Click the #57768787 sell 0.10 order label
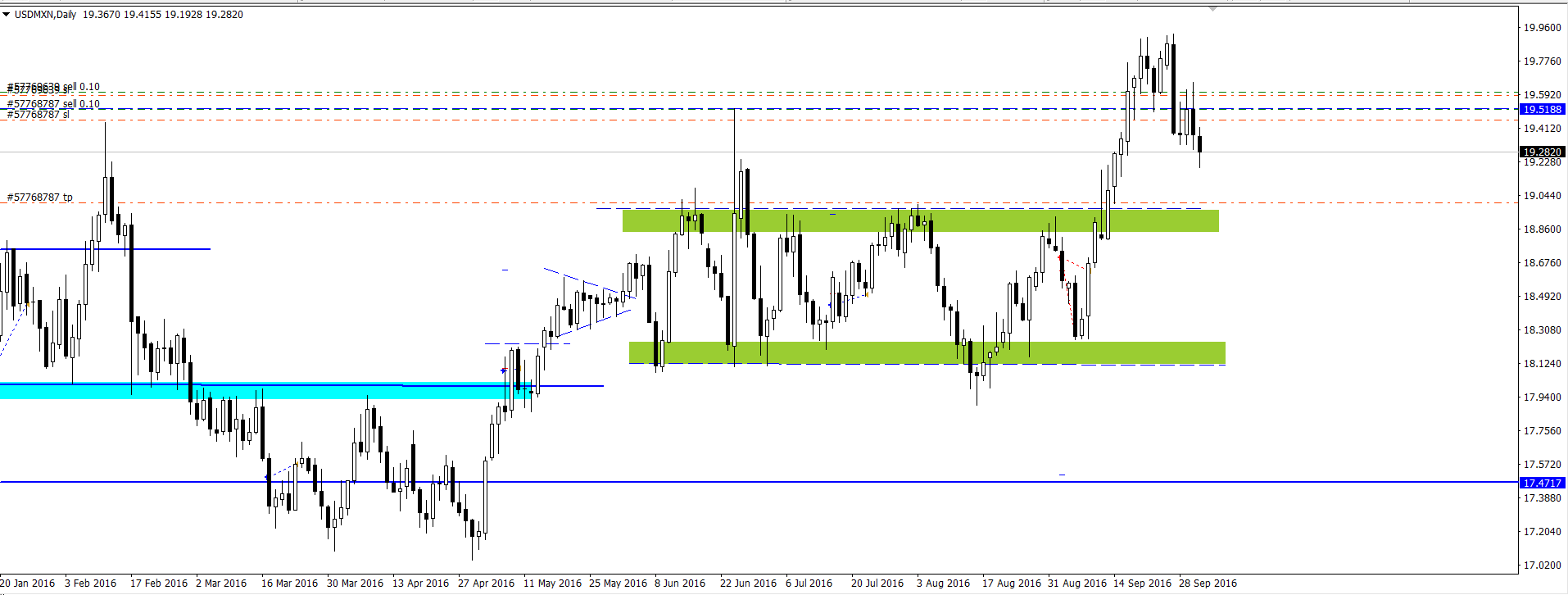This screenshot has height=595, width=1568. (53, 104)
